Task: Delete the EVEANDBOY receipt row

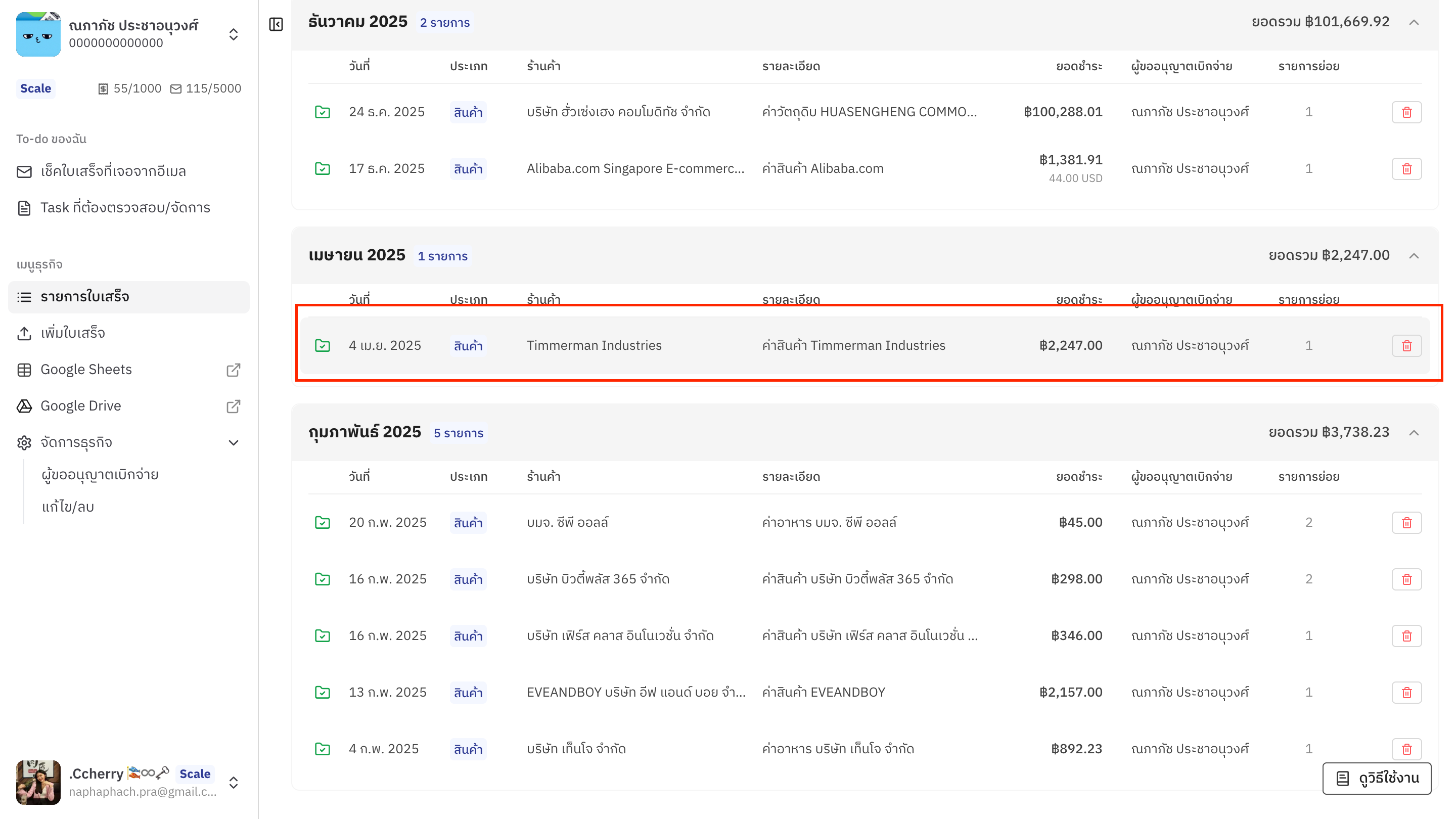Action: pyautogui.click(x=1406, y=693)
